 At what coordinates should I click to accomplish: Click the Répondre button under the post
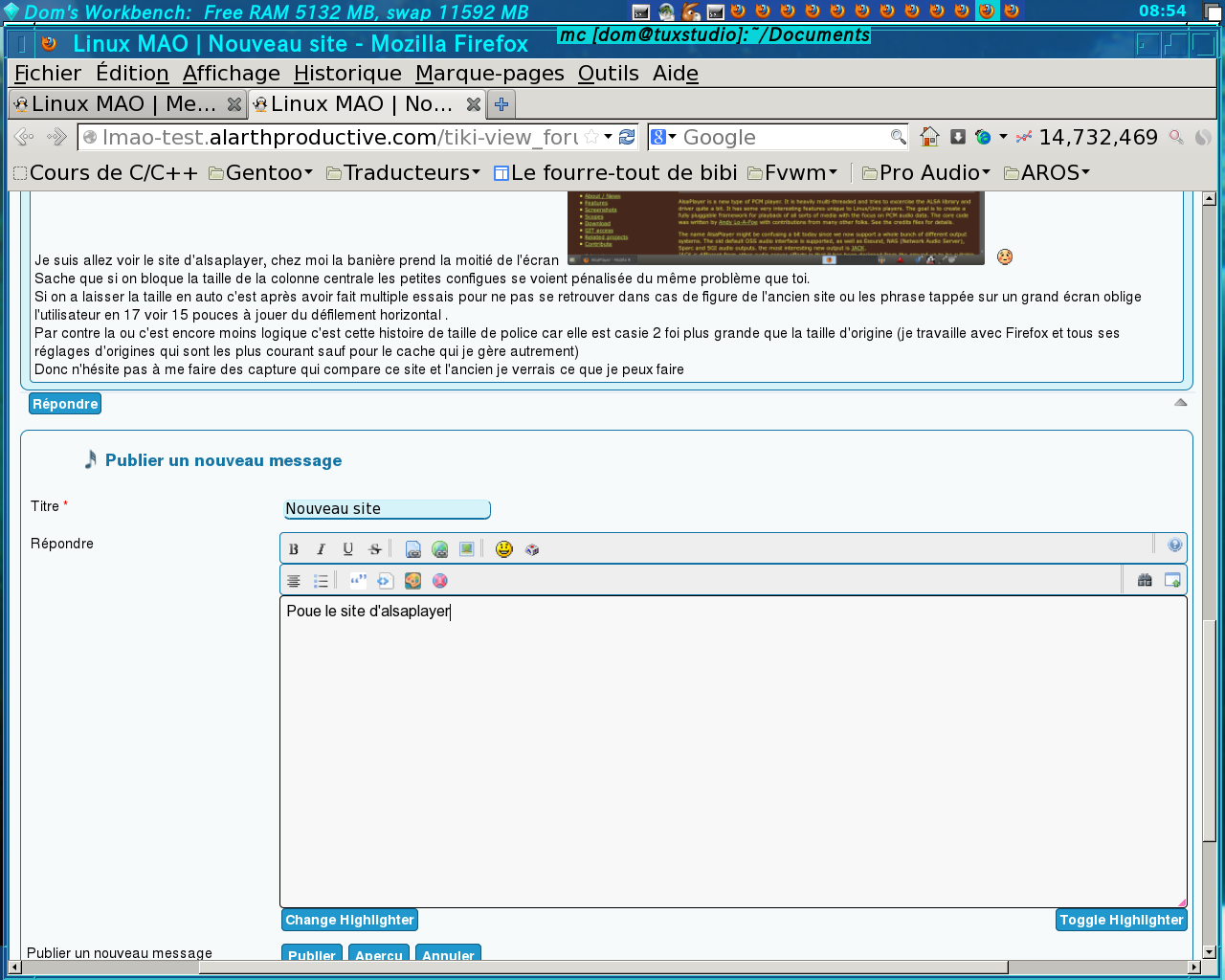(65, 404)
